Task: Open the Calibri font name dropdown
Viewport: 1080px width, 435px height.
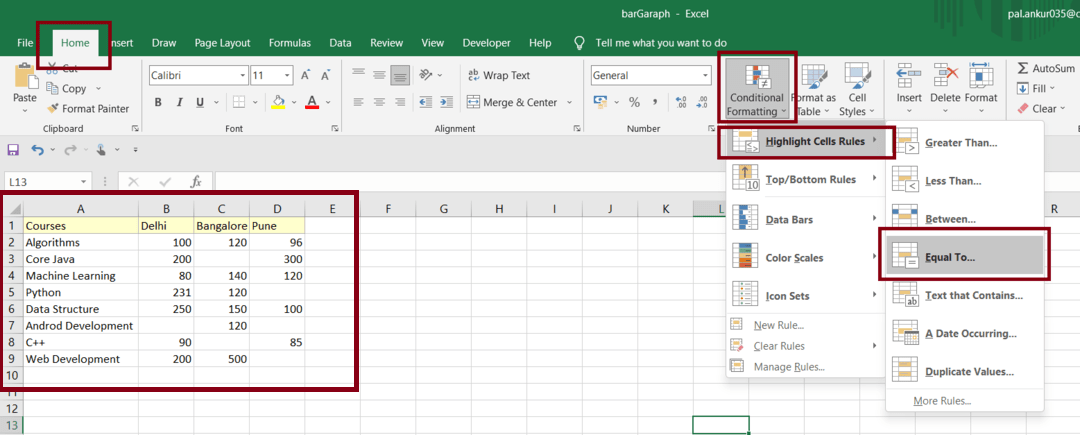Action: coord(242,76)
